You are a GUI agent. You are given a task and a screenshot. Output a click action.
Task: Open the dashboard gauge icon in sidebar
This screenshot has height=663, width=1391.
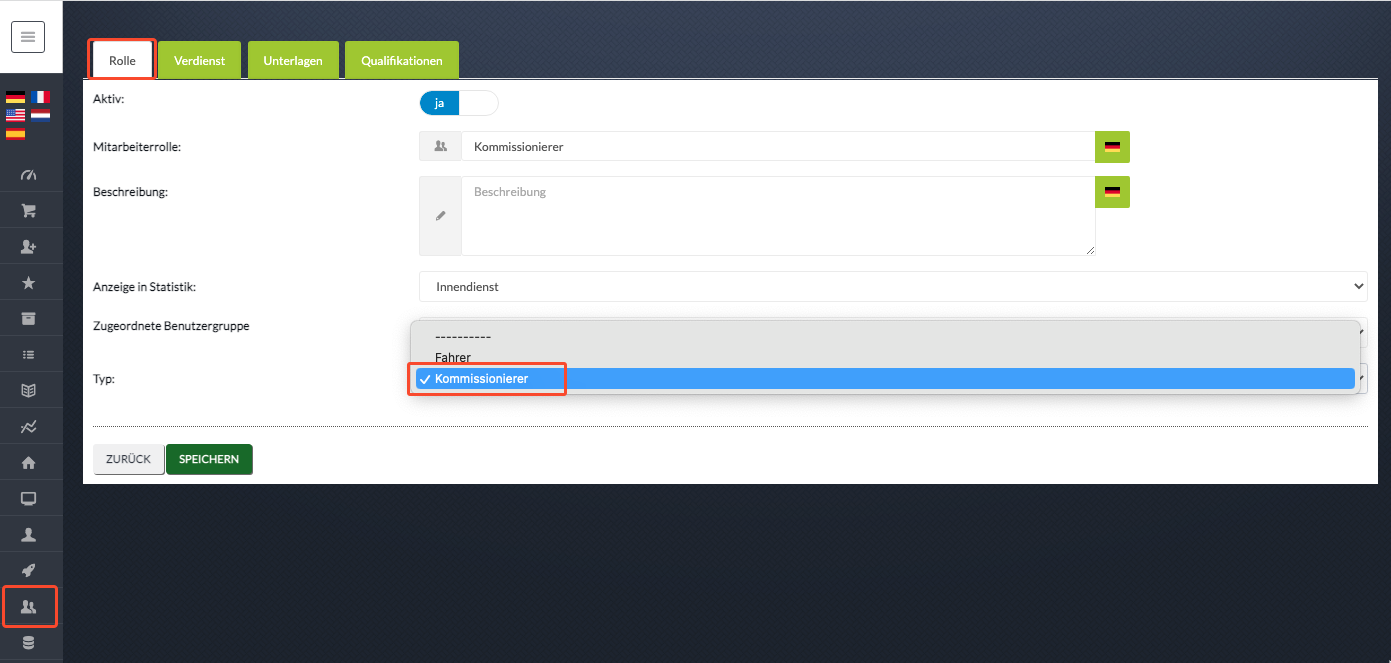pyautogui.click(x=29, y=175)
